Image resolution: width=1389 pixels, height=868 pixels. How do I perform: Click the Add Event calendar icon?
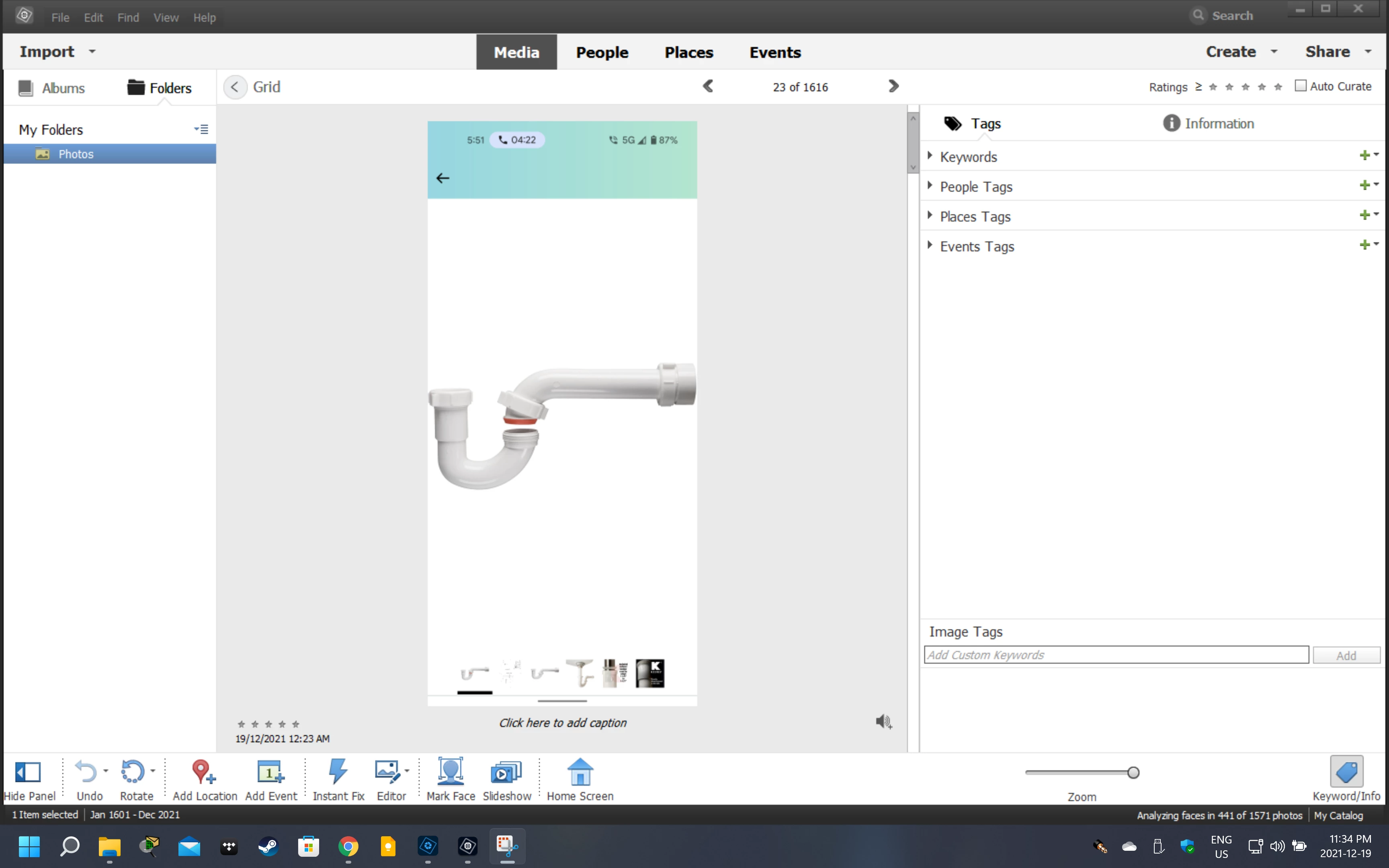(270, 772)
